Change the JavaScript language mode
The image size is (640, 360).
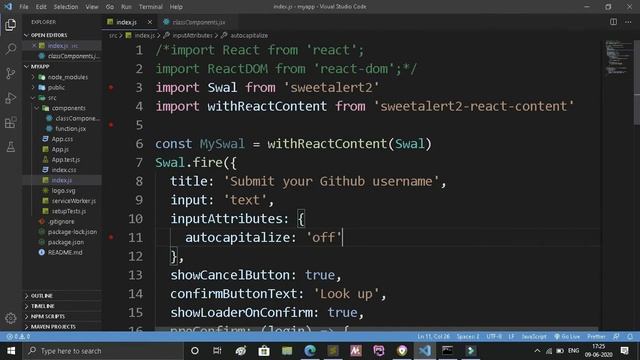(534, 337)
